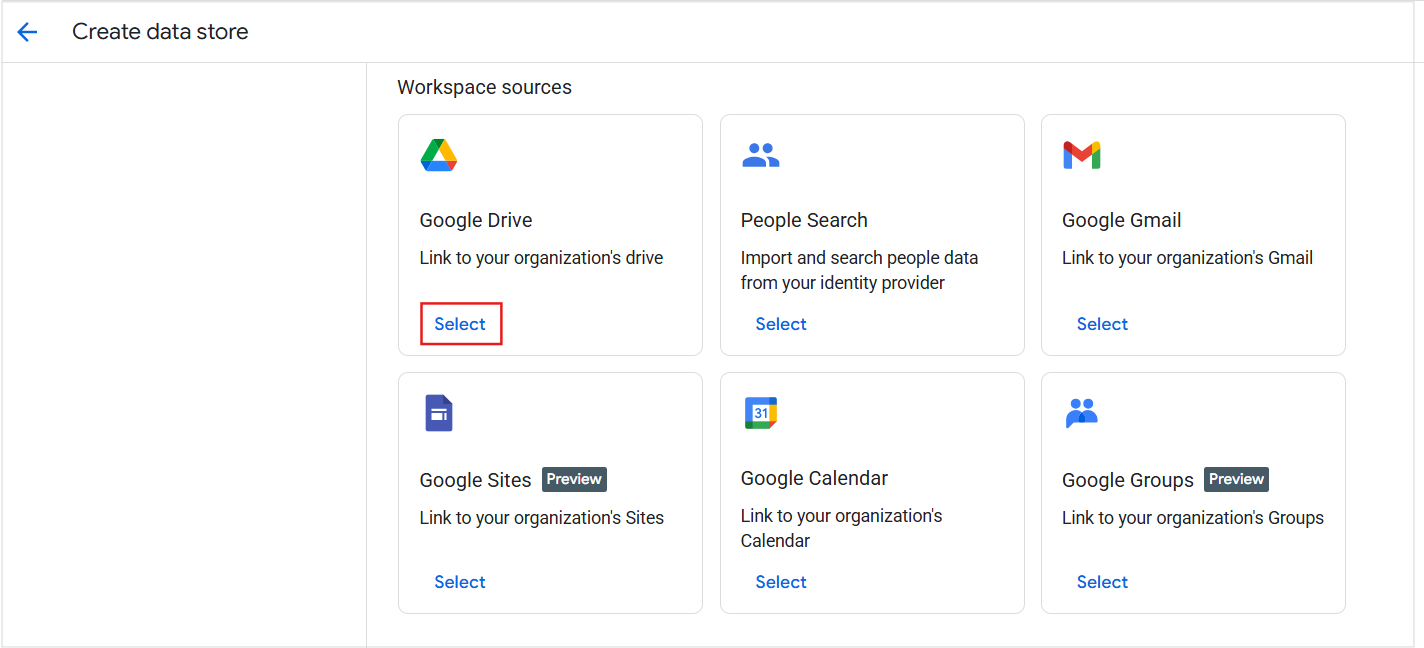Select the Google Drive data source

pyautogui.click(x=460, y=323)
